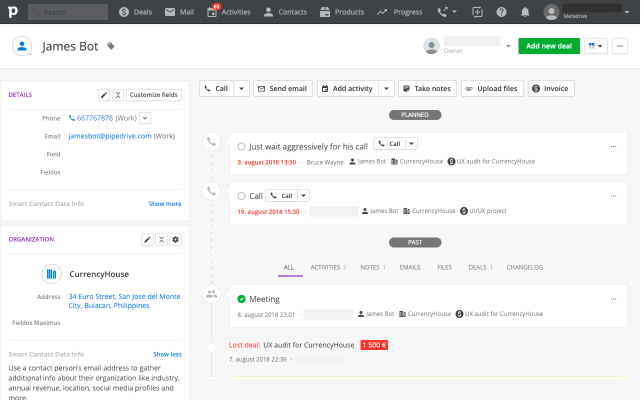Click the timeline meeting people icon
The width and height of the screenshot is (641, 401).
coord(211,294)
